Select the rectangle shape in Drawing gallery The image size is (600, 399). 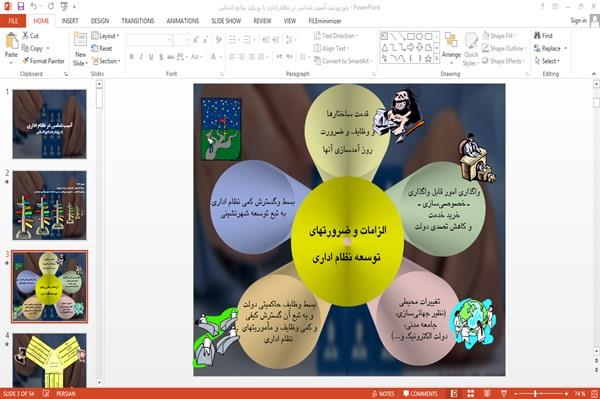(411, 36)
